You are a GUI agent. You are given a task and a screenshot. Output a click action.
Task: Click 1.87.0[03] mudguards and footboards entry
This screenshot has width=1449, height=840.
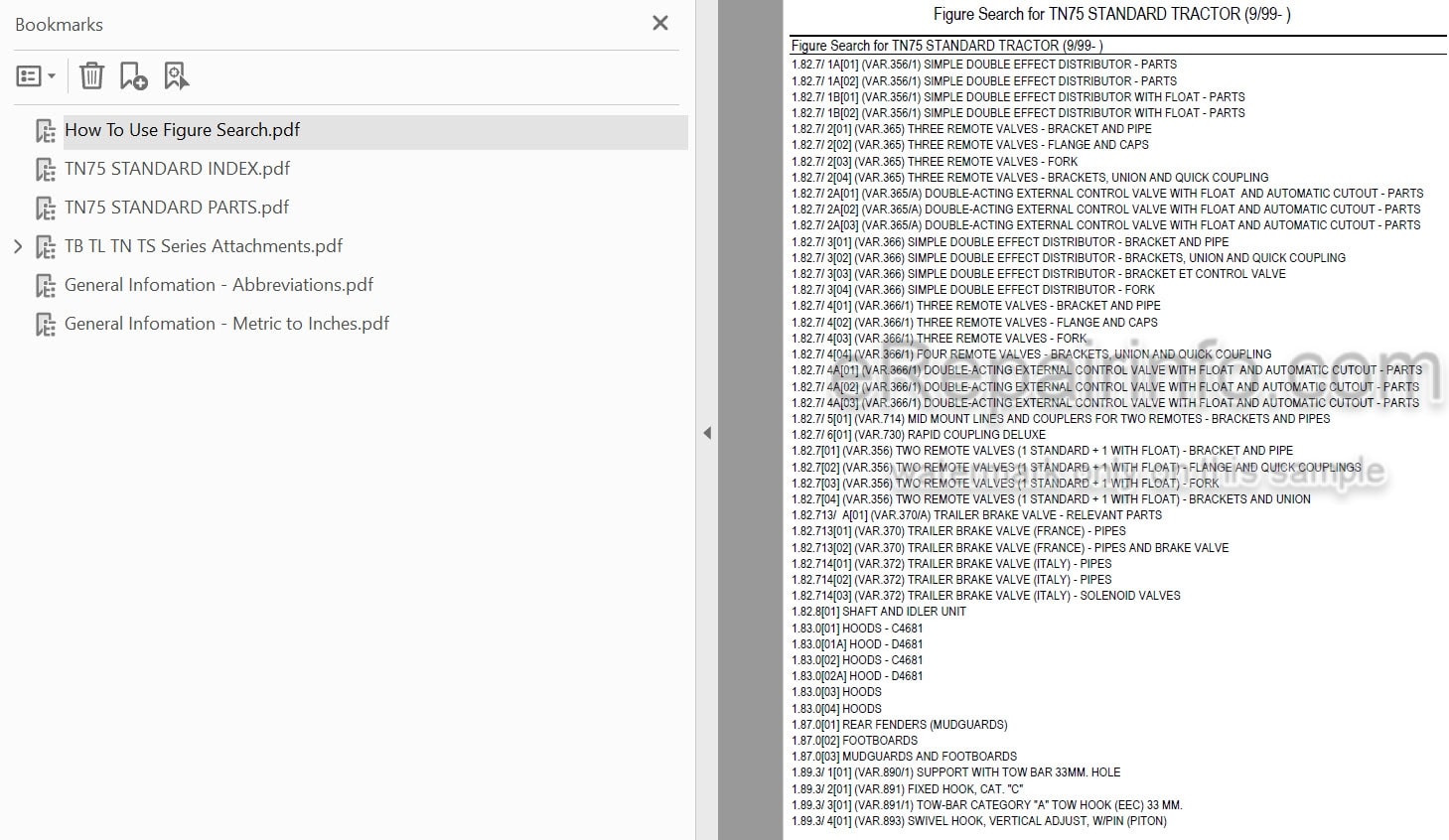(x=905, y=757)
